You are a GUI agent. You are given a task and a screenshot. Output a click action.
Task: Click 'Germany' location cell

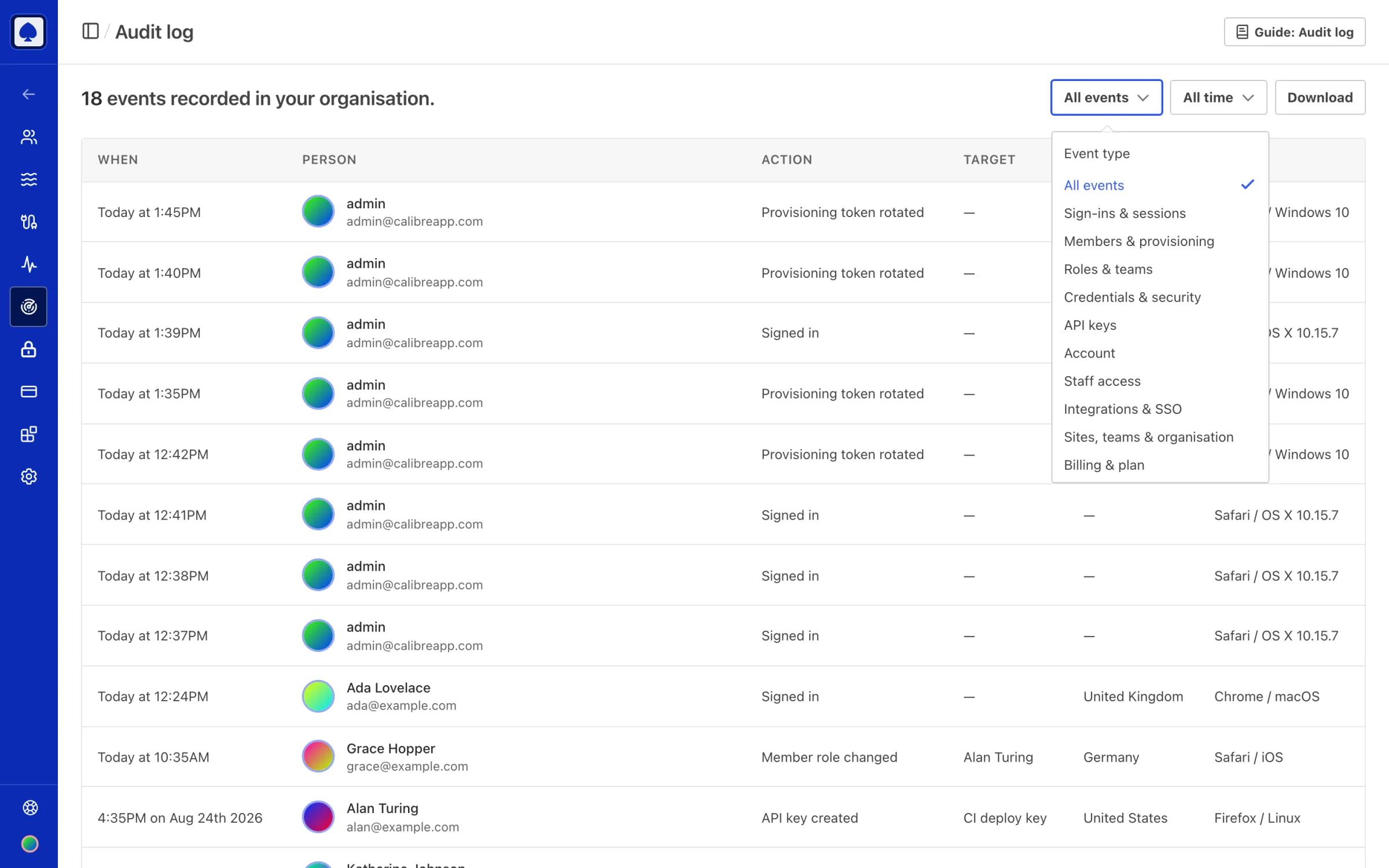point(1111,757)
